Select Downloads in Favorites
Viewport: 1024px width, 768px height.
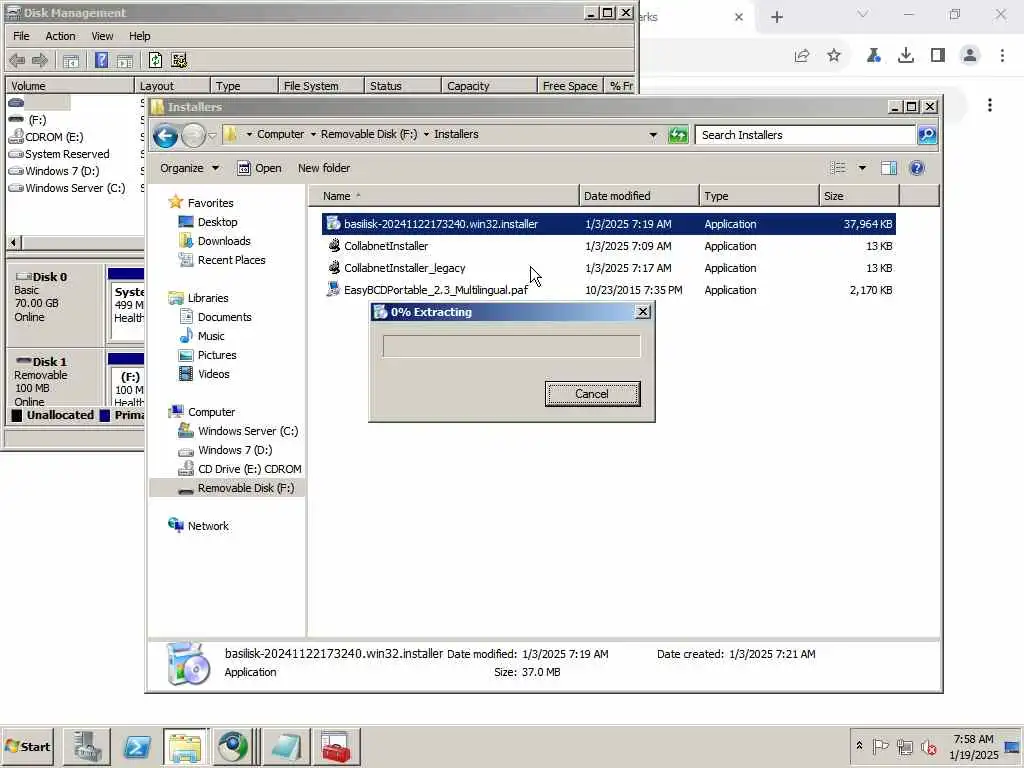224,241
